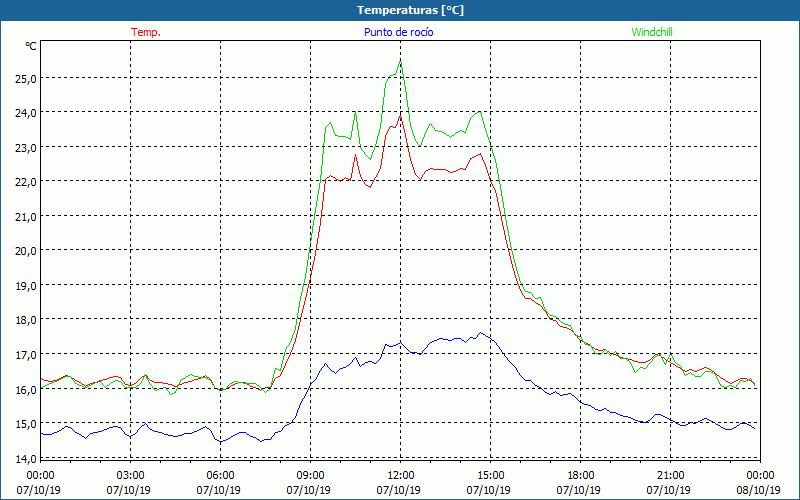800x500 pixels.
Task: Click the 18,0 y-axis value
Action: point(26,320)
